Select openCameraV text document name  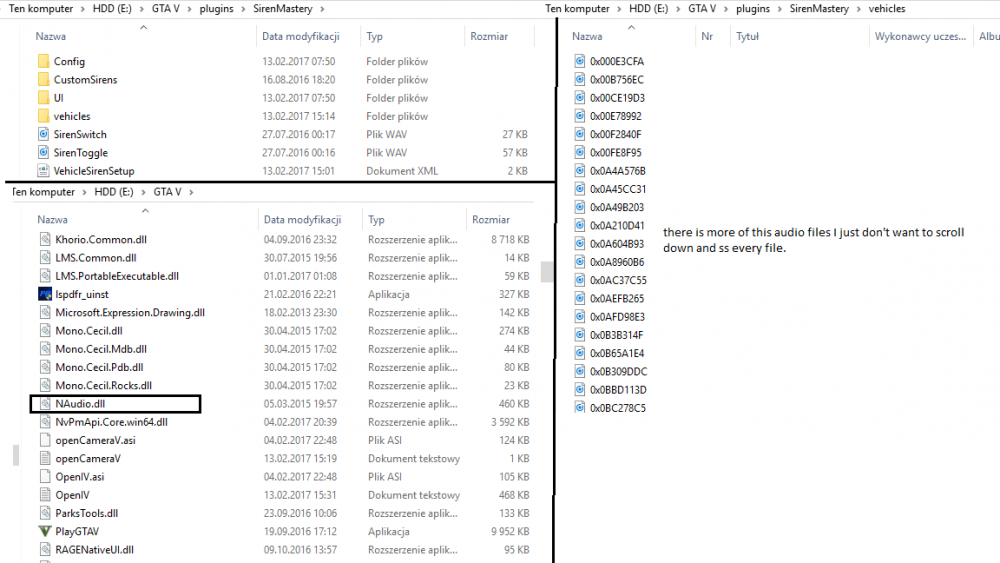[x=88, y=458]
